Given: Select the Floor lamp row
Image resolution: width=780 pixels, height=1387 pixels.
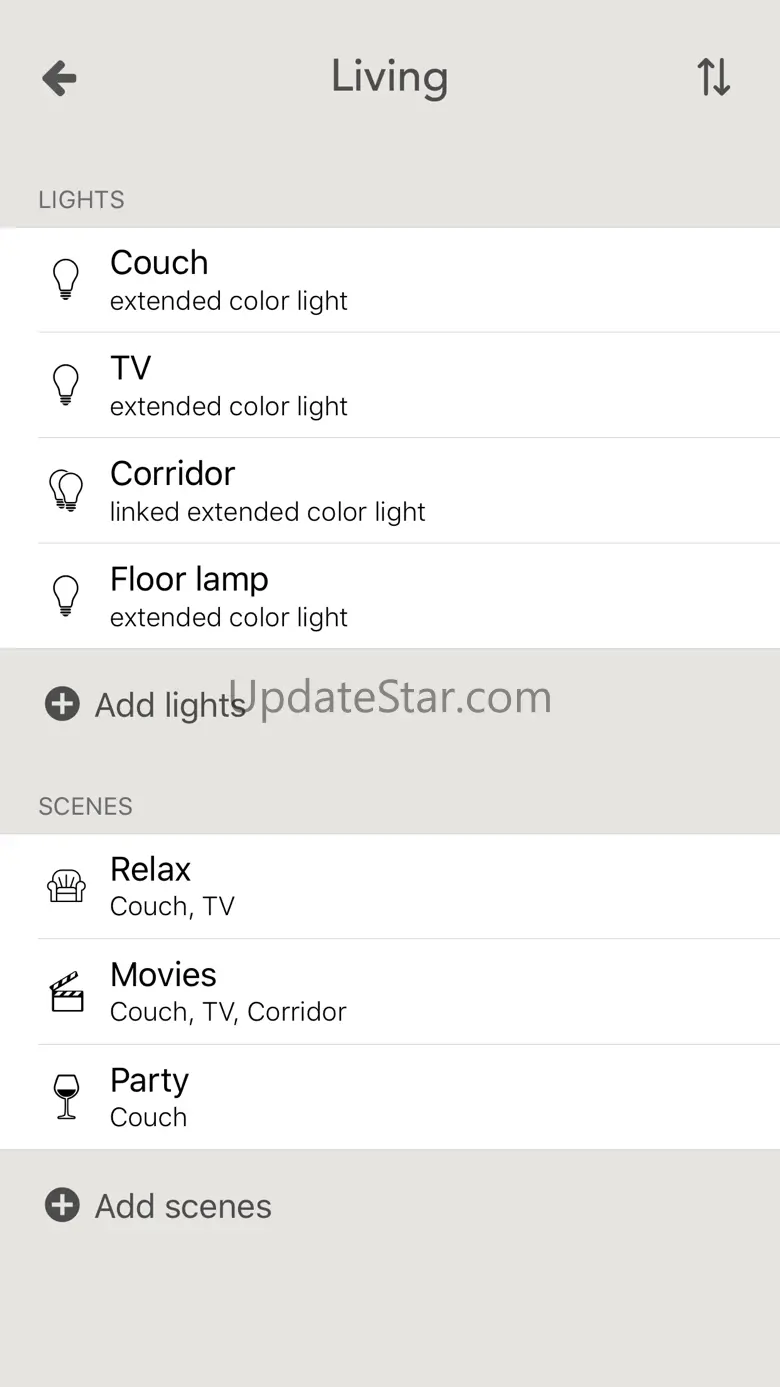Looking at the screenshot, I should (x=400, y=597).
